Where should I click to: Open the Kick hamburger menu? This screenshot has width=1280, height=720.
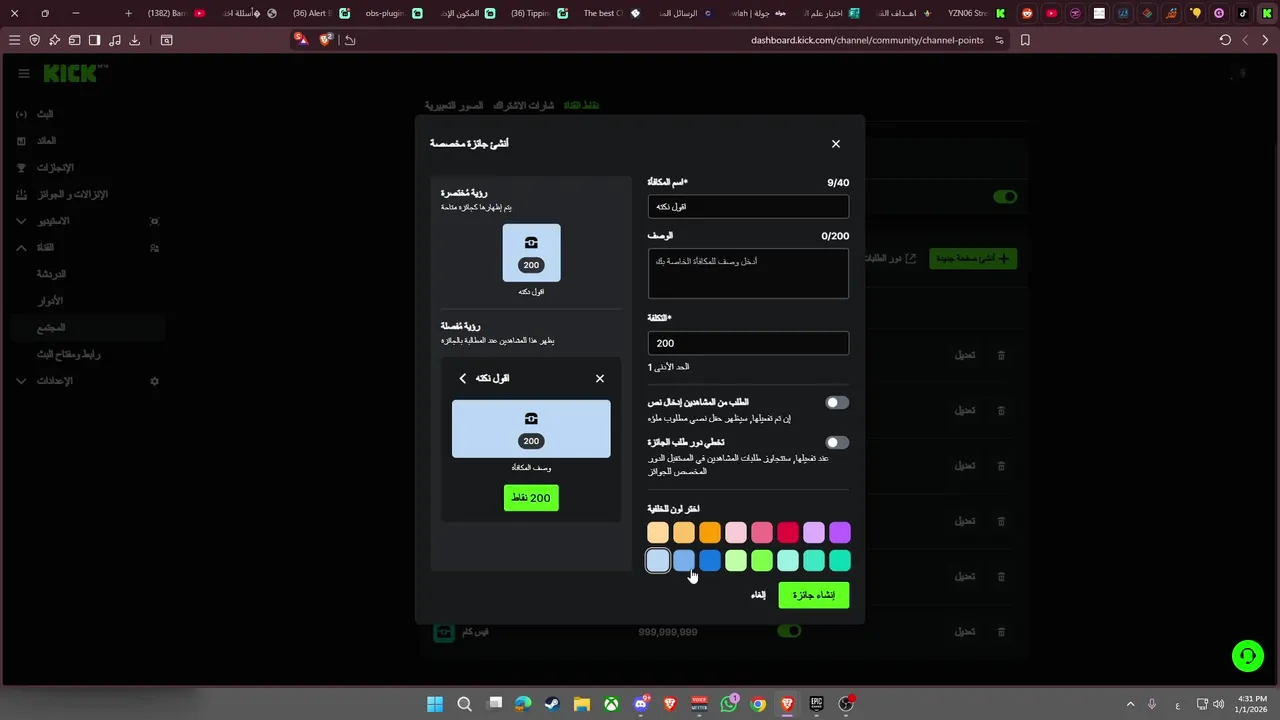click(x=24, y=73)
